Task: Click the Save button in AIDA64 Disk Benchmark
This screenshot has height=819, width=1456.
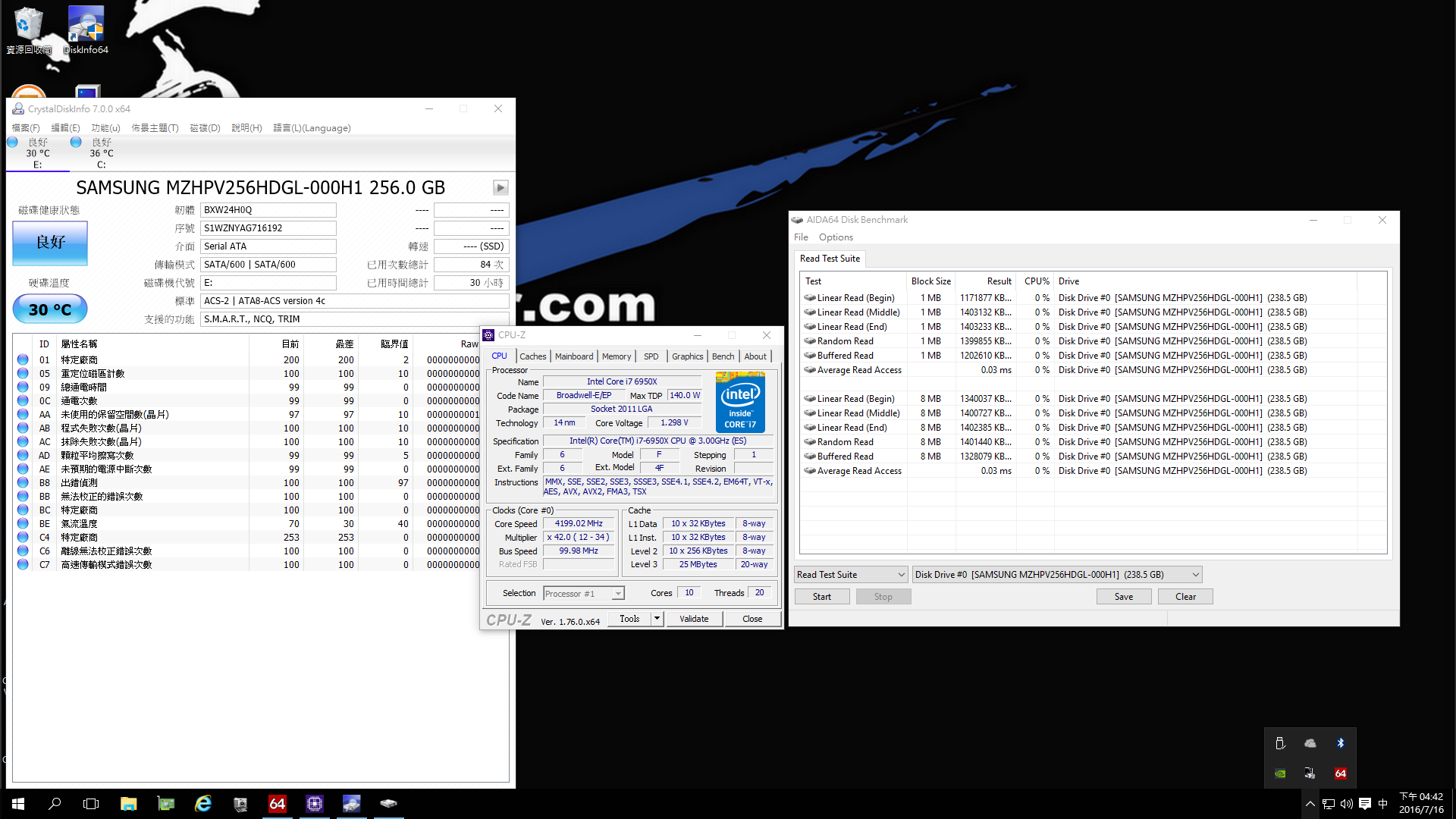Action: 1124,597
